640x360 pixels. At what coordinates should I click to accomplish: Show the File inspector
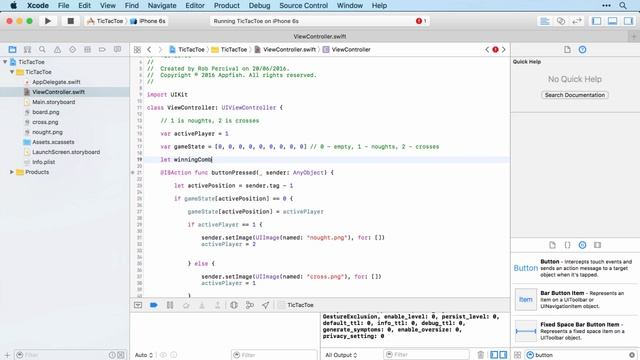[567, 49]
